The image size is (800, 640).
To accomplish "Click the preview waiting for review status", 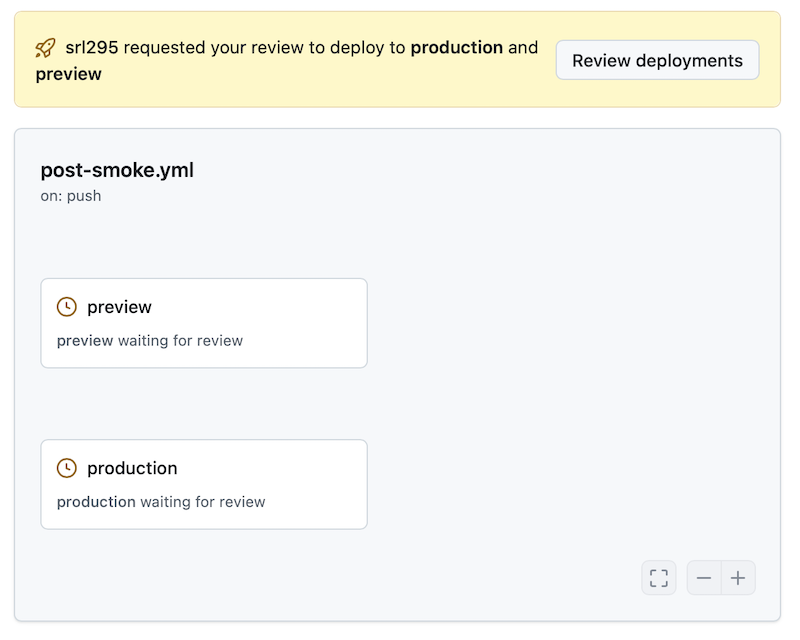I will point(149,340).
